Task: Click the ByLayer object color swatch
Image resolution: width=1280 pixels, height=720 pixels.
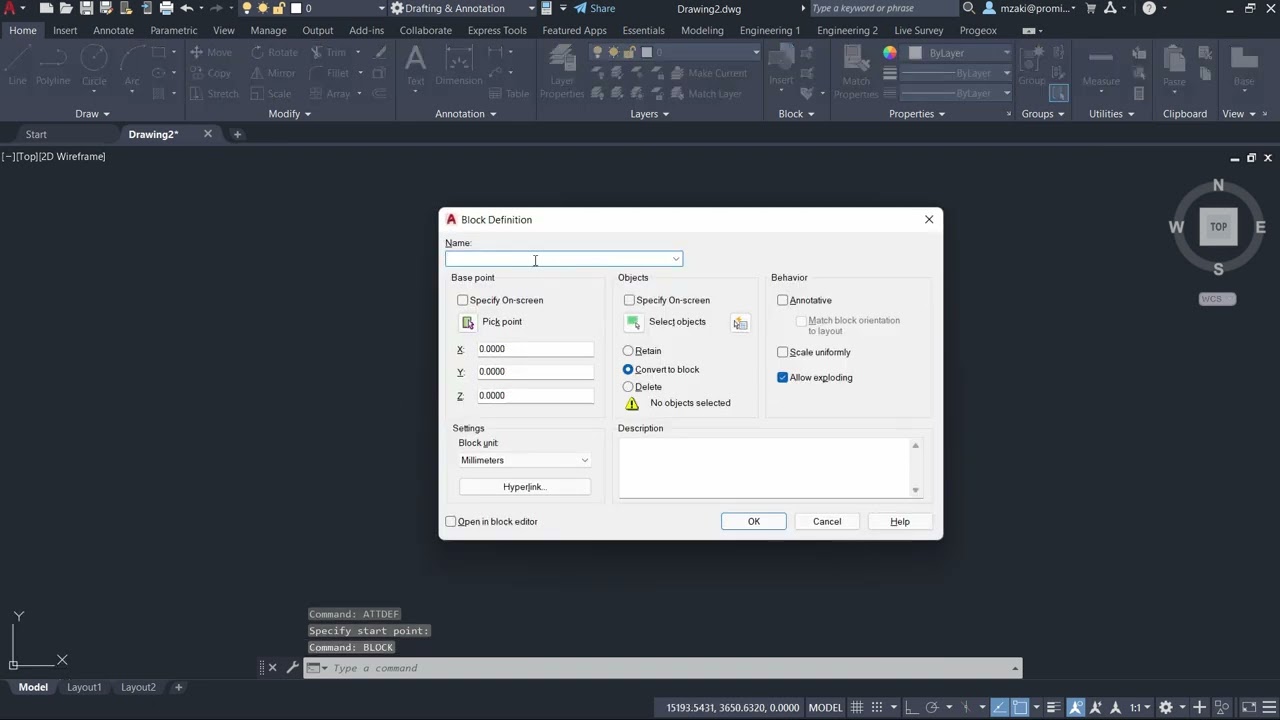Action: point(916,52)
